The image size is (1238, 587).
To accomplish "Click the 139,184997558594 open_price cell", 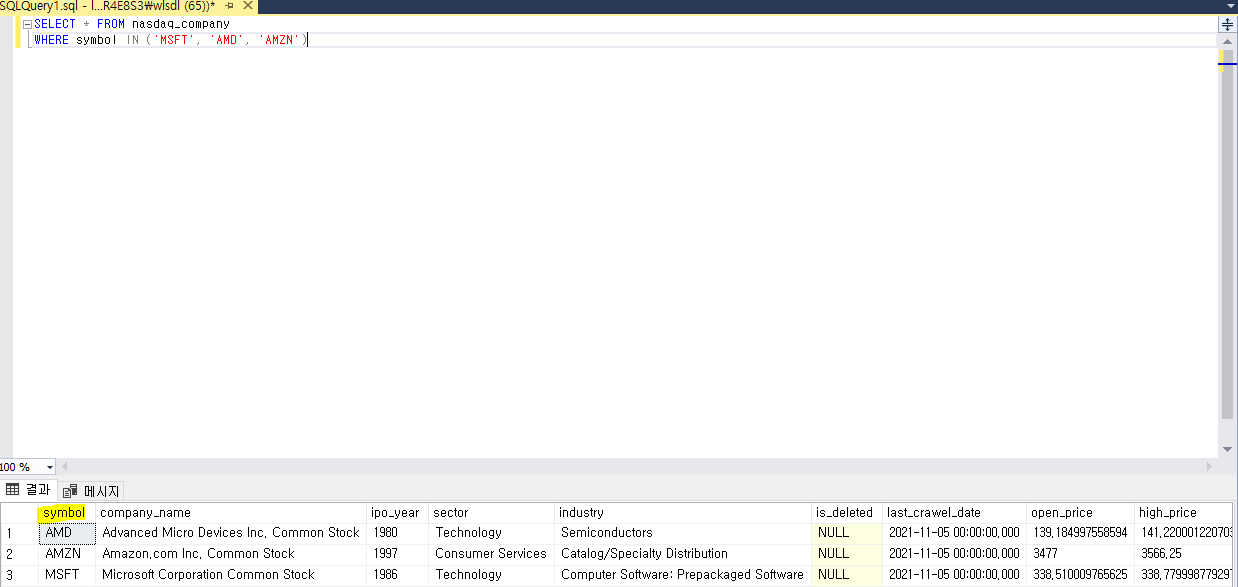I will click(1080, 533).
